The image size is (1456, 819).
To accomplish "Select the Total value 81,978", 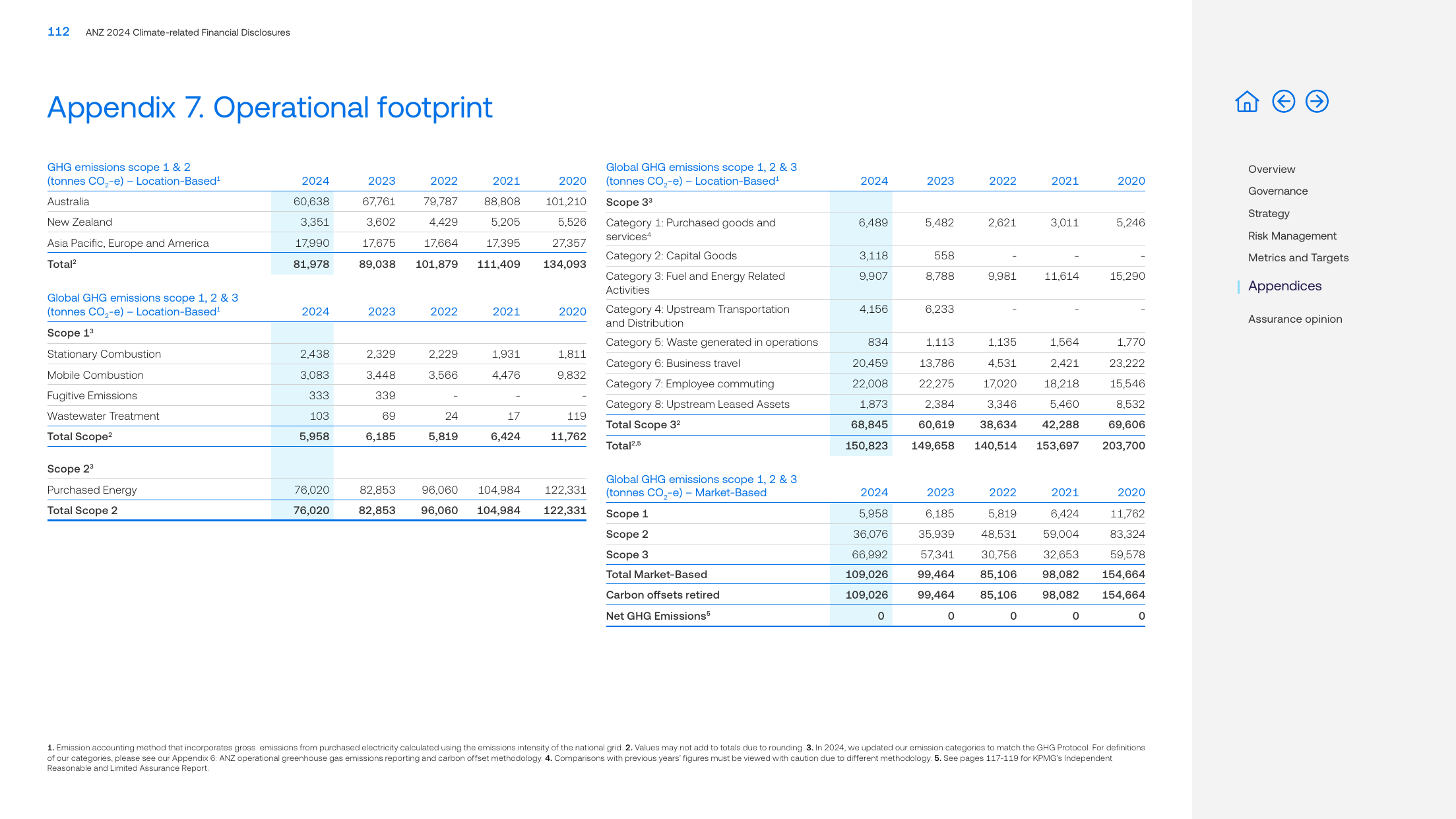I will (311, 264).
